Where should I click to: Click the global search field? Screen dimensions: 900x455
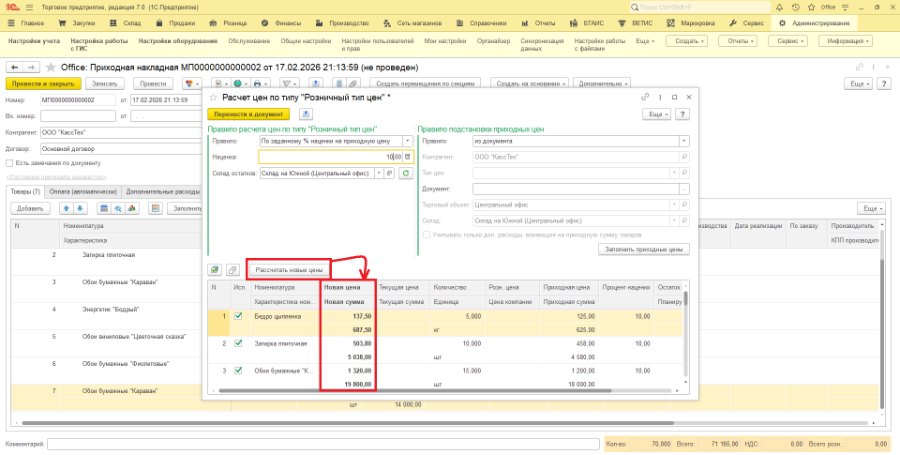[700, 7]
